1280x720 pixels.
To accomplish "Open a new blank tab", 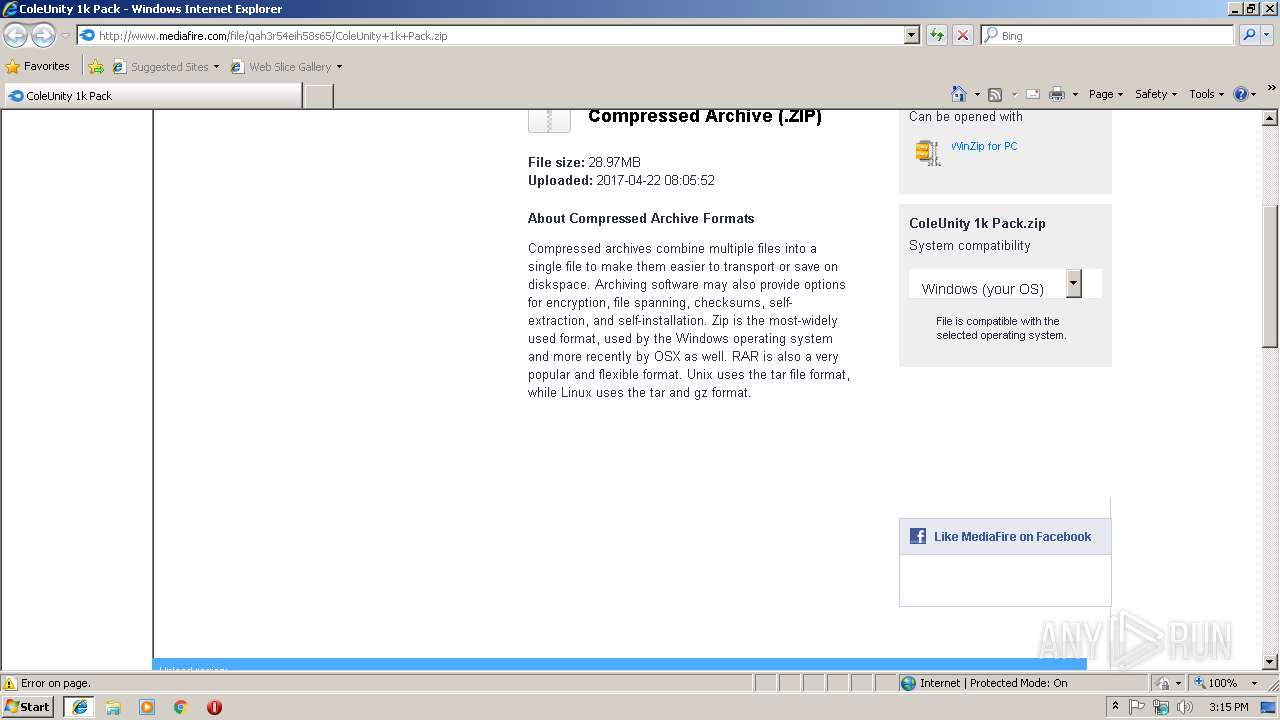I will click(x=318, y=96).
